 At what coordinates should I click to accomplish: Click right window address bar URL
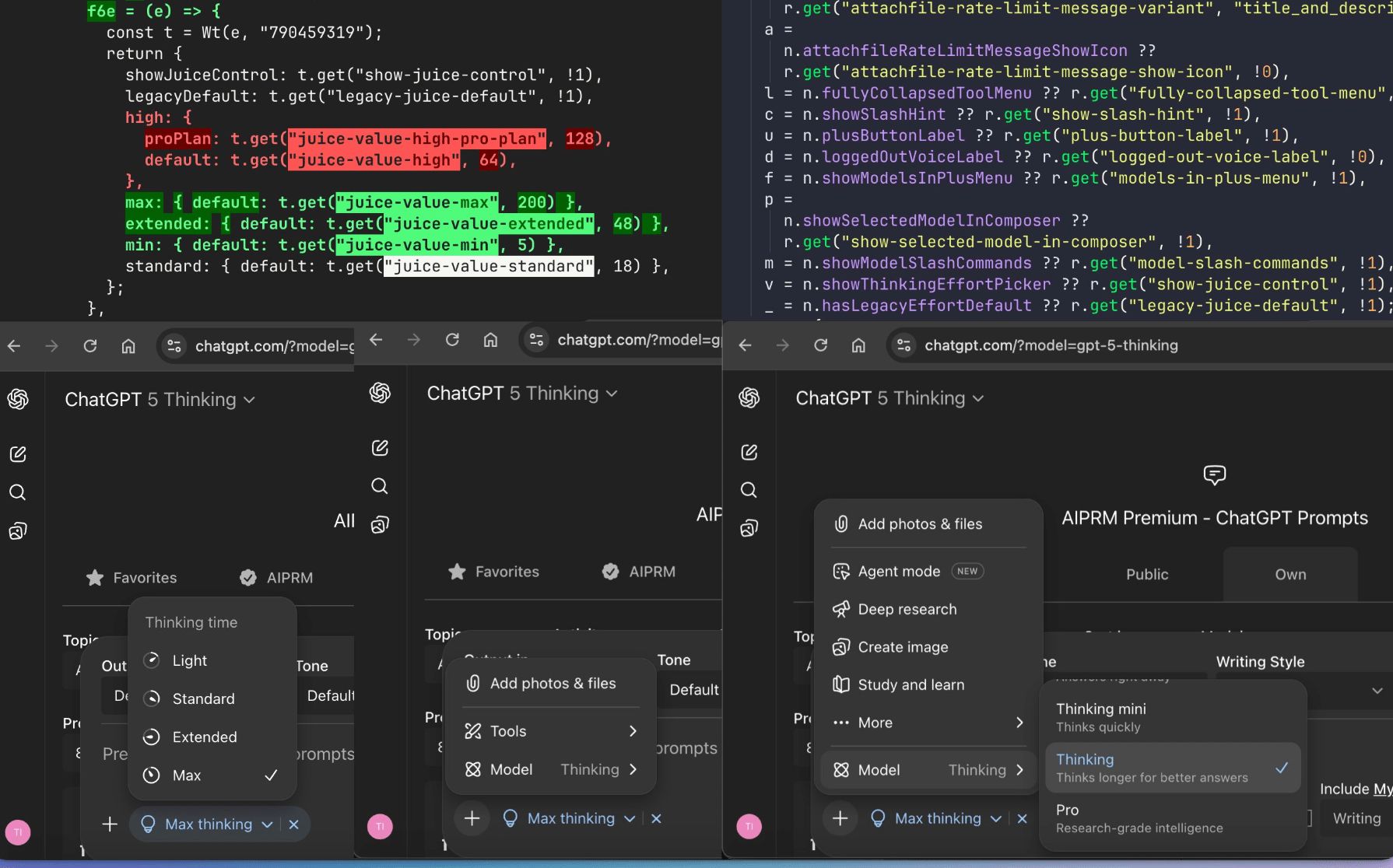click(1051, 345)
